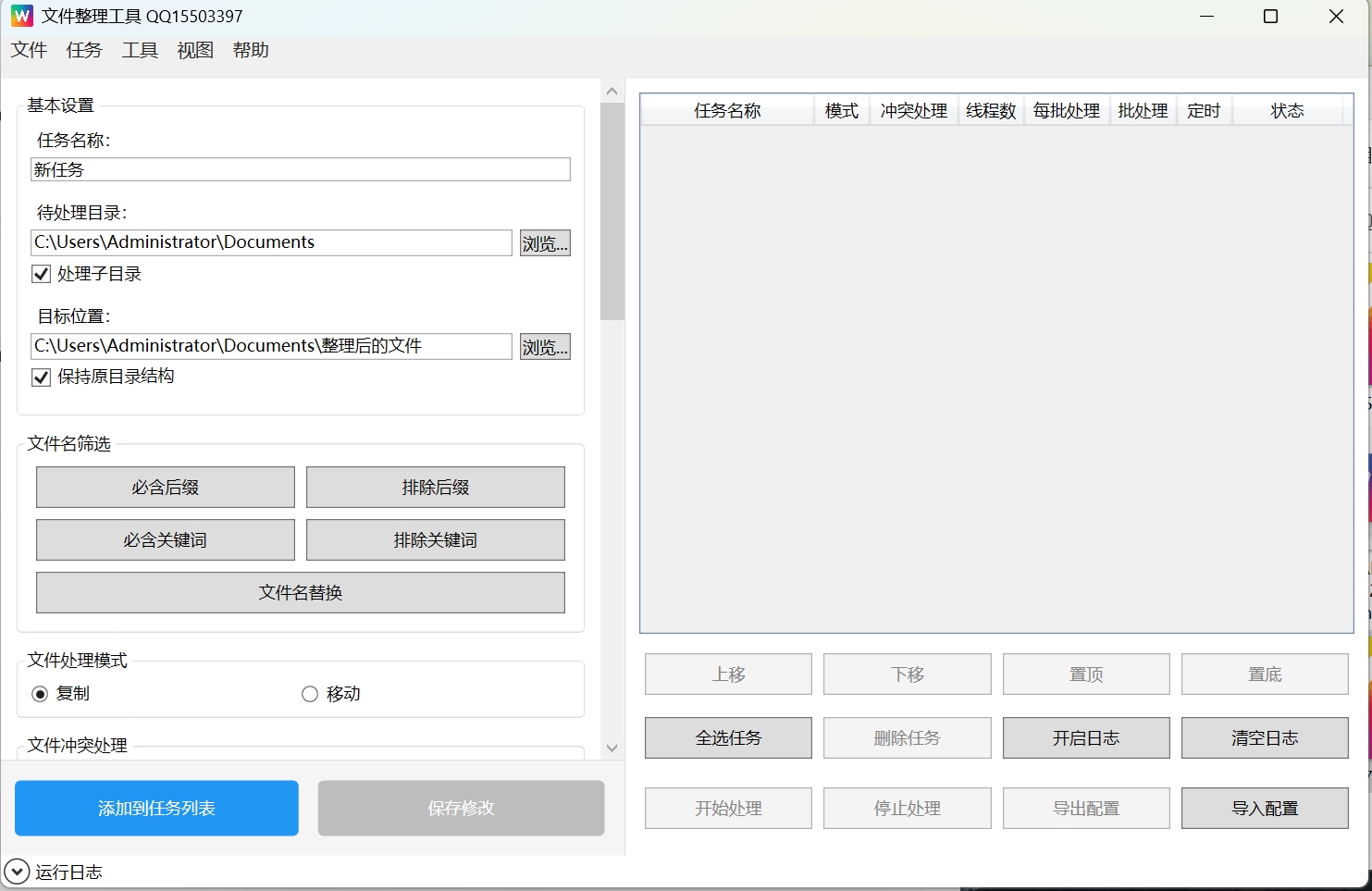The image size is (1372, 891).
Task: Open the 工具 menu
Action: (x=139, y=50)
